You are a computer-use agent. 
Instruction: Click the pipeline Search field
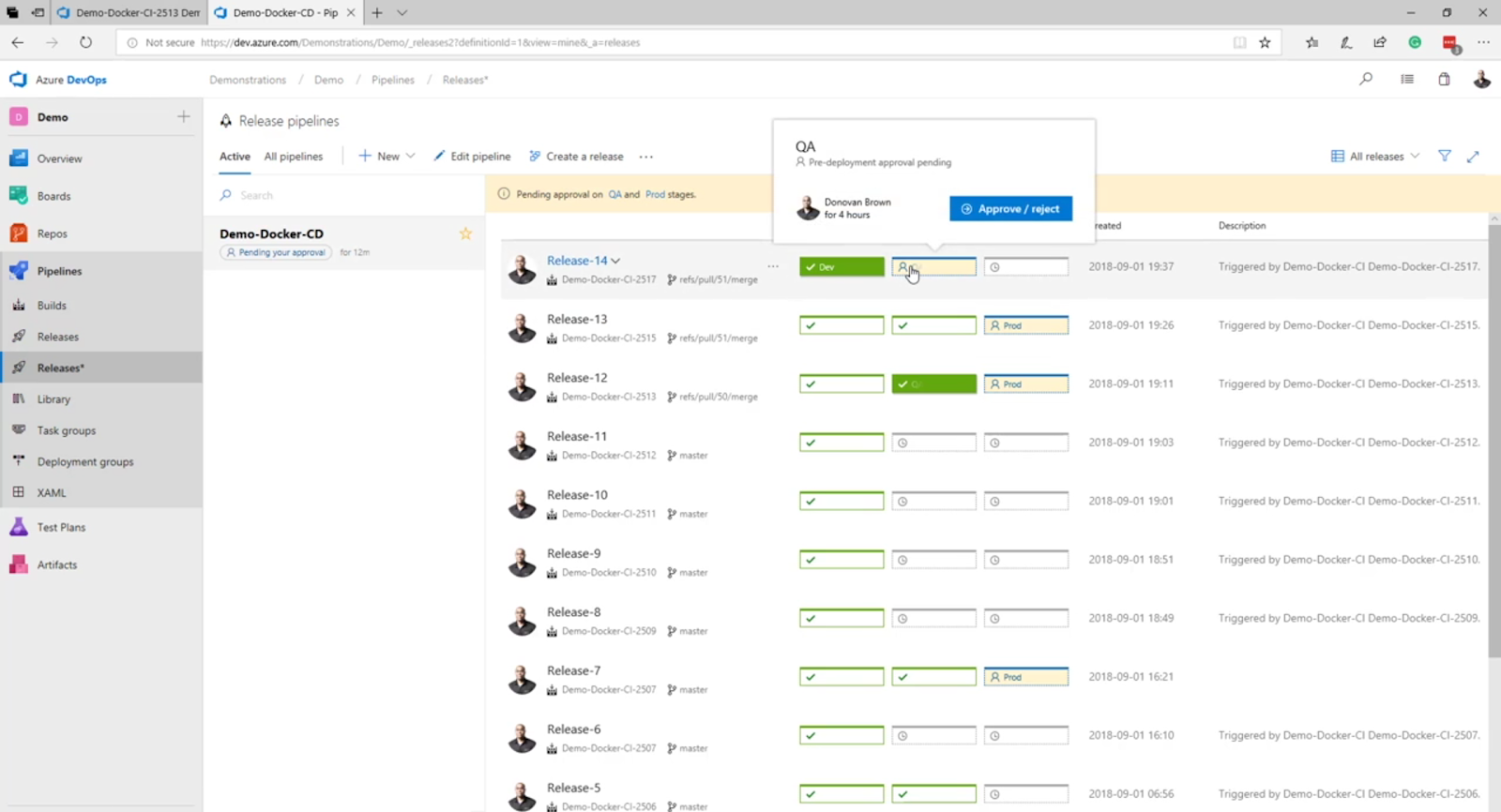point(344,195)
